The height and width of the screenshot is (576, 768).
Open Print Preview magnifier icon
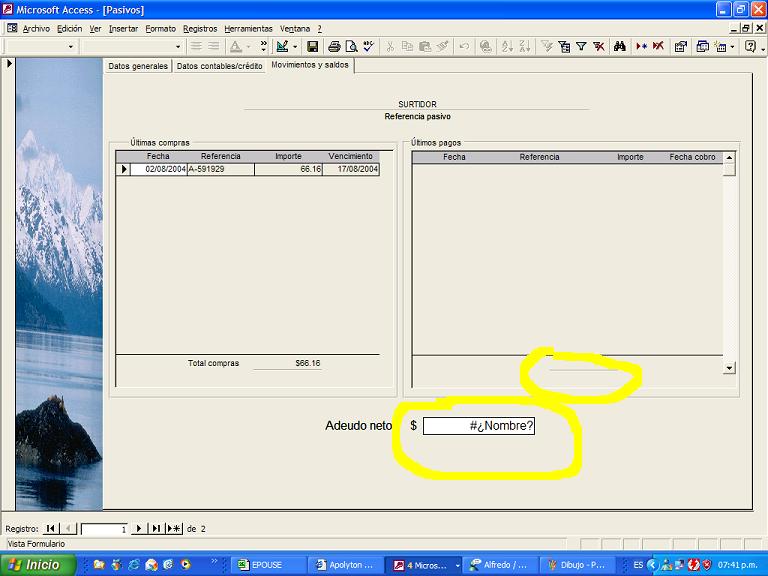tap(351, 47)
